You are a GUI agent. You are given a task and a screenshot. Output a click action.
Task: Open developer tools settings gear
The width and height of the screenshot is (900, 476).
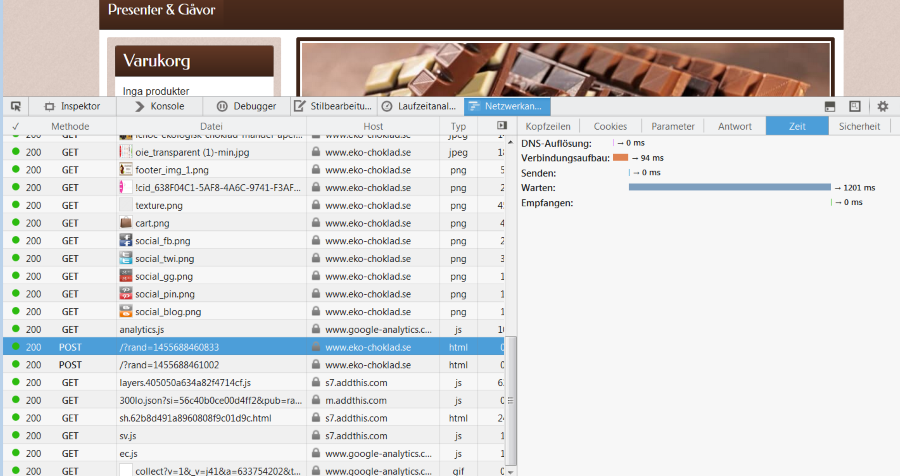click(x=883, y=106)
